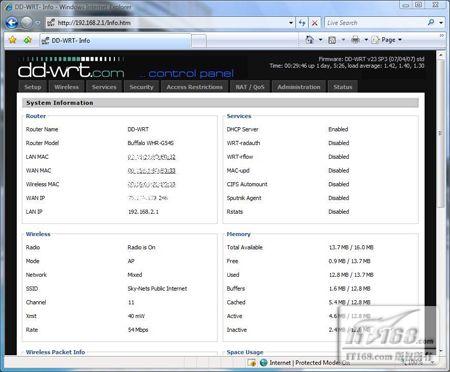The image size is (450, 372).
Task: Click the AP mode value
Action: click(131, 261)
